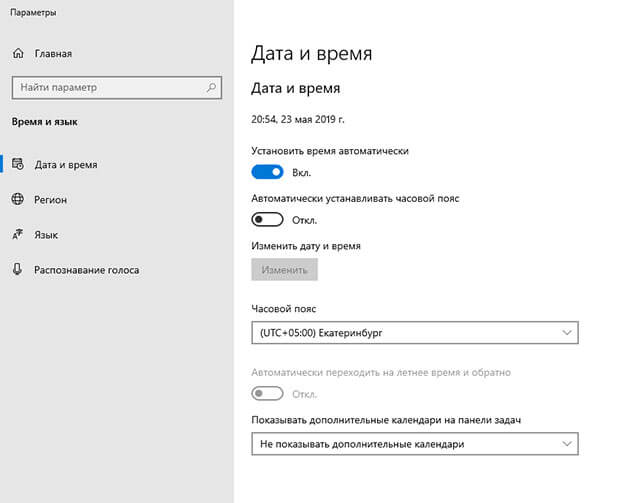Image resolution: width=630 pixels, height=503 pixels.
Task: Go to Главная settings home
Action: pyautogui.click(x=53, y=53)
